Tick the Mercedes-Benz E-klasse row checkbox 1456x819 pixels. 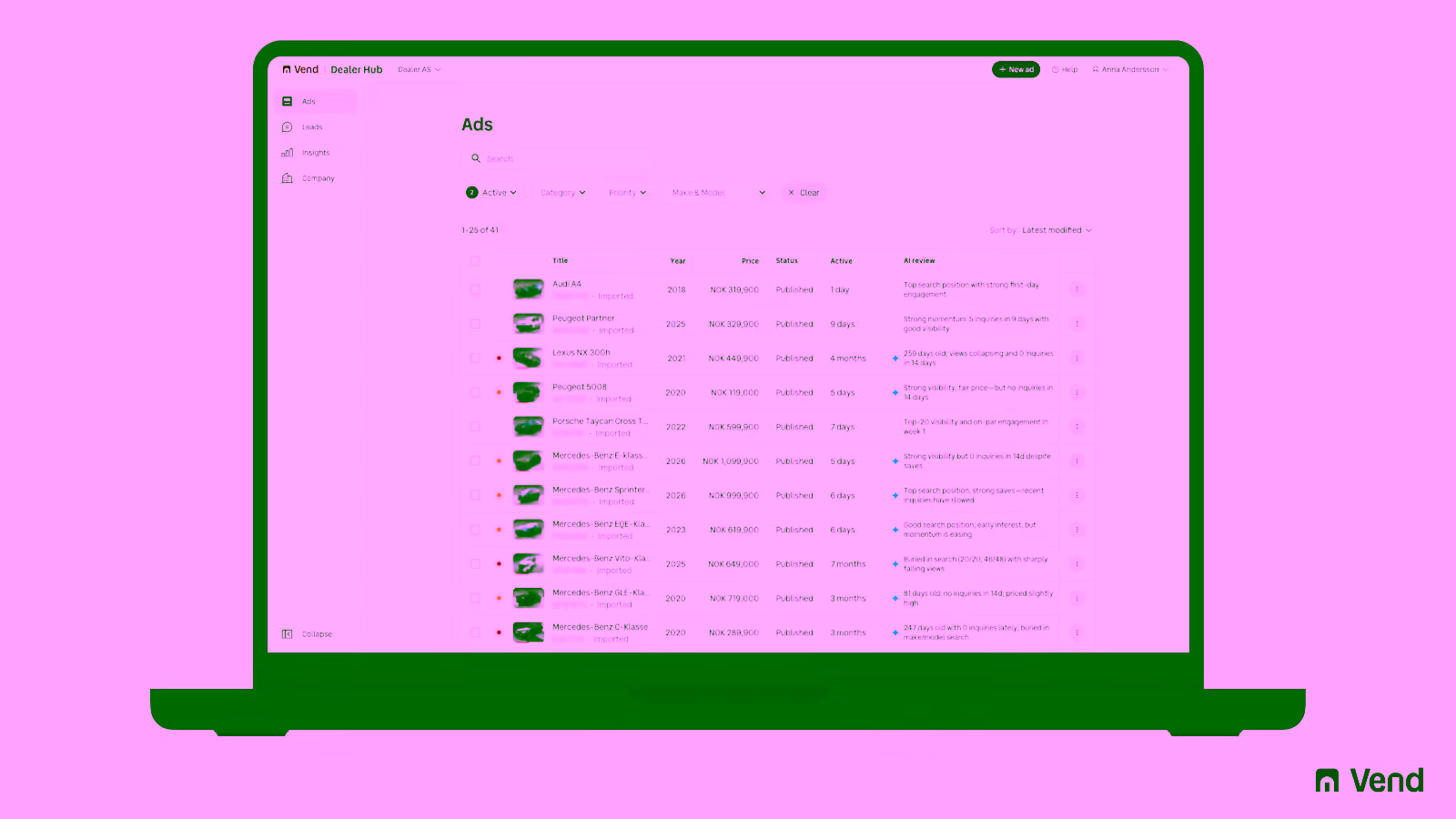pos(475,461)
